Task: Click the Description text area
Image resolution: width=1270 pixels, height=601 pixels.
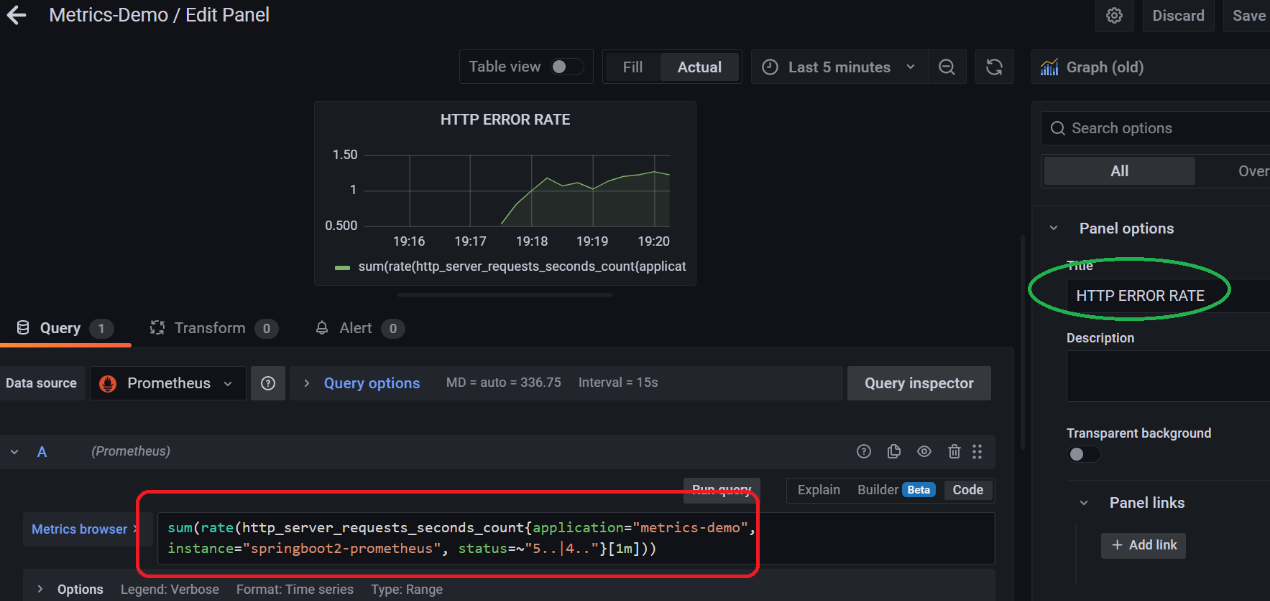Action: 1168,376
